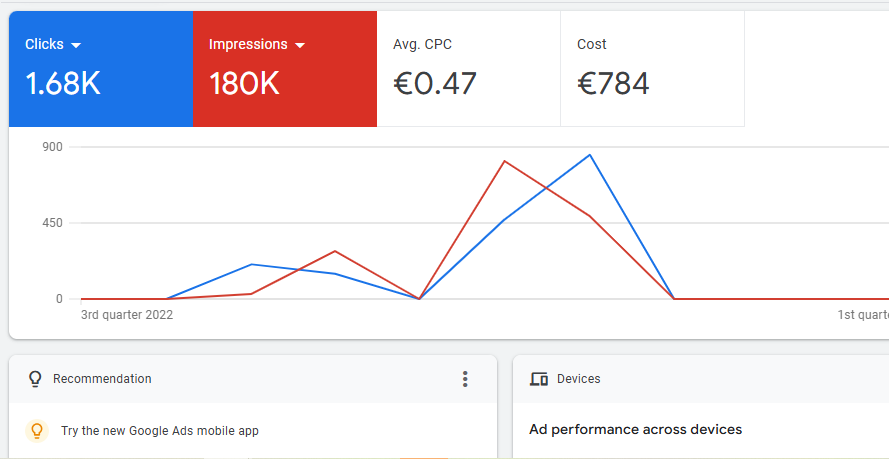Click the €784 cost value
The image size is (889, 459).
[613, 83]
